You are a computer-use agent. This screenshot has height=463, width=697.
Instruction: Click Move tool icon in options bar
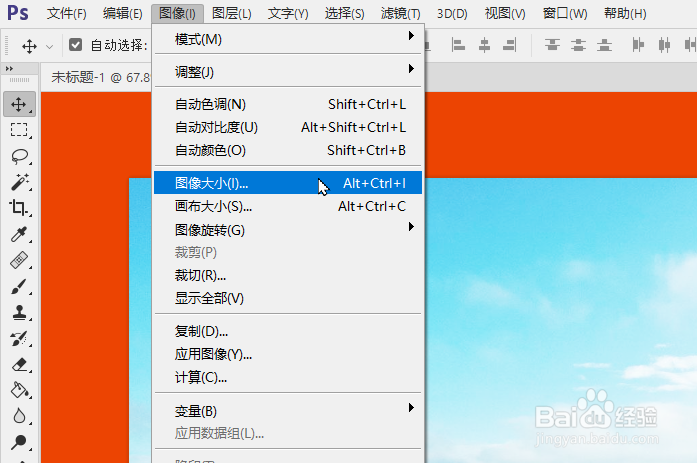click(29, 46)
